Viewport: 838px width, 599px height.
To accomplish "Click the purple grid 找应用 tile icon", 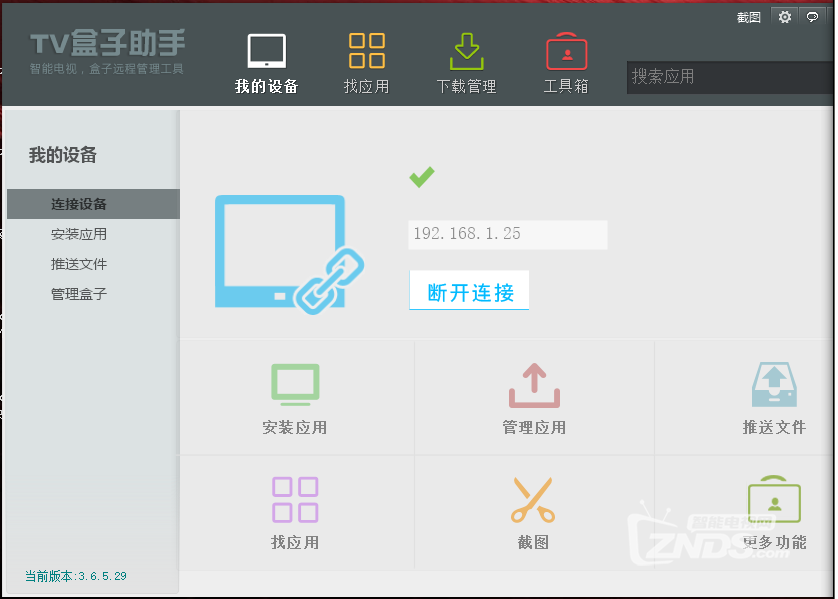I will (295, 500).
